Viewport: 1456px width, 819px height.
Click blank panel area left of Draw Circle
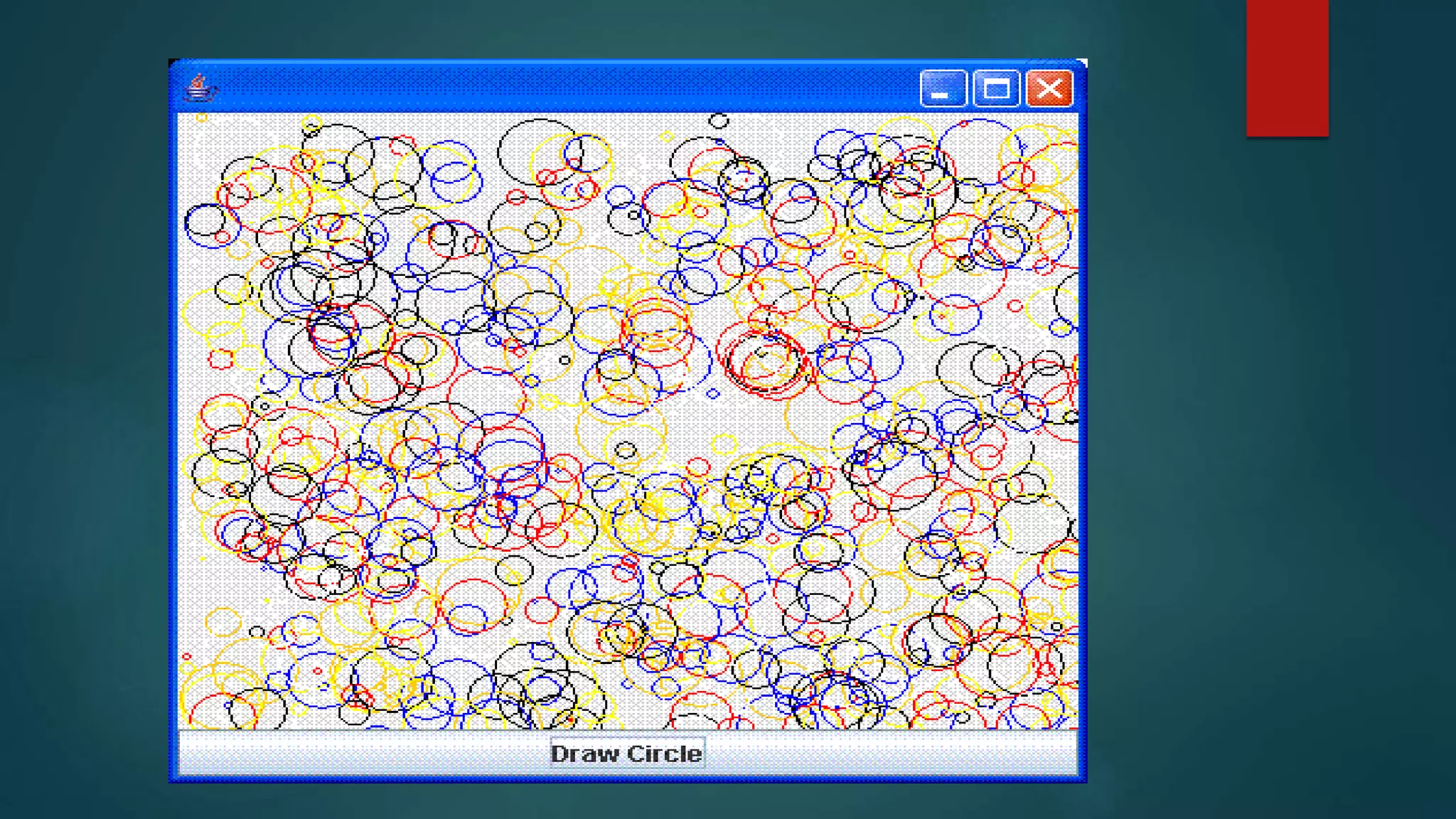pos(355,753)
